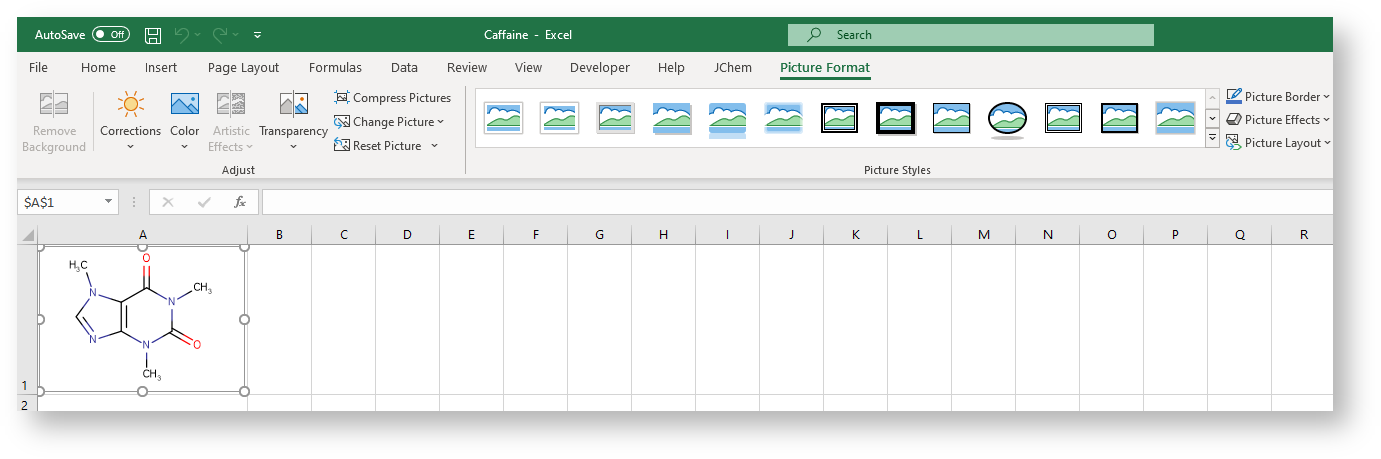Apply the thick black frame picture style
Screen dimensions: 1381x459
click(895, 119)
